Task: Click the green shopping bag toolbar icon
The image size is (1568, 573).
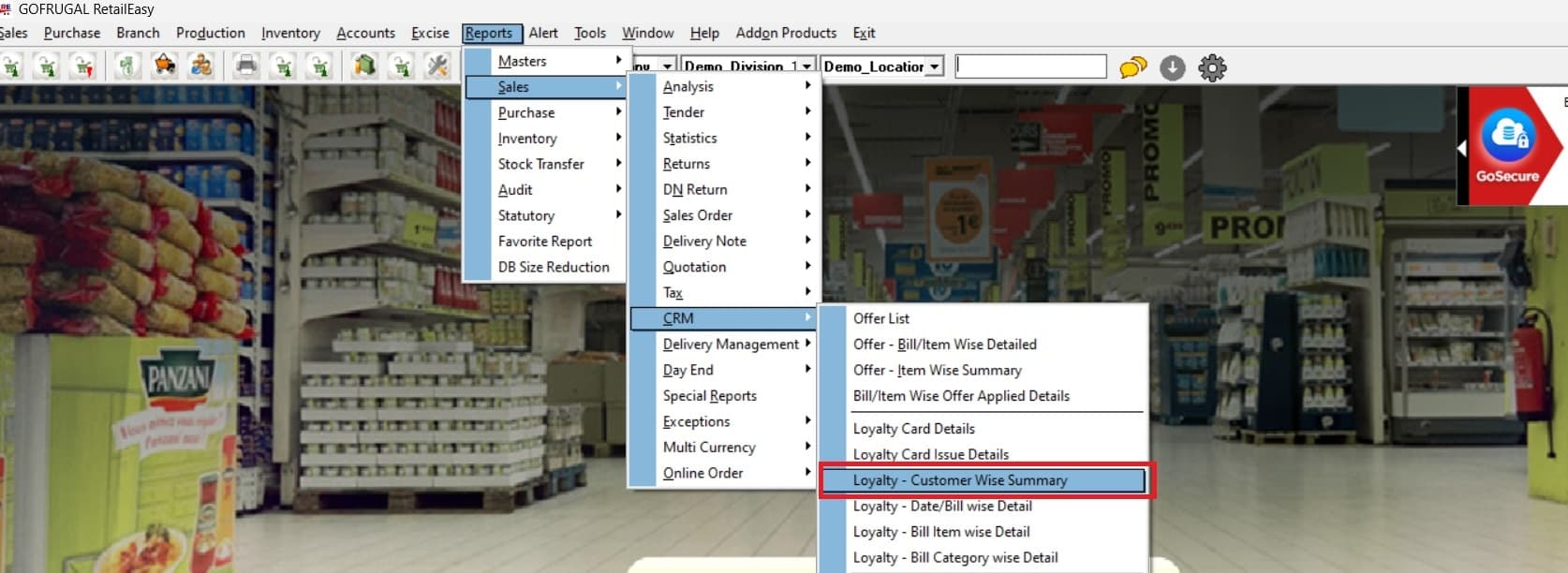Action: [x=364, y=66]
